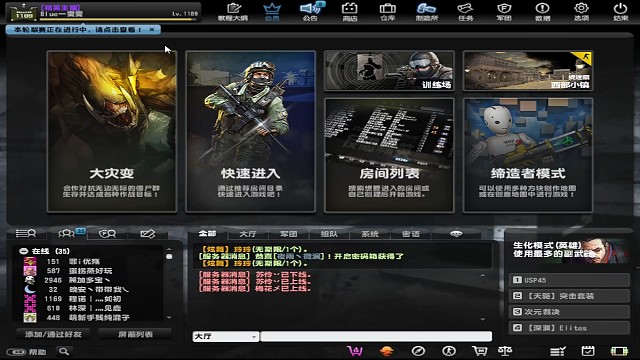Select the 组队 chat tab
The image size is (640, 360).
click(x=329, y=234)
